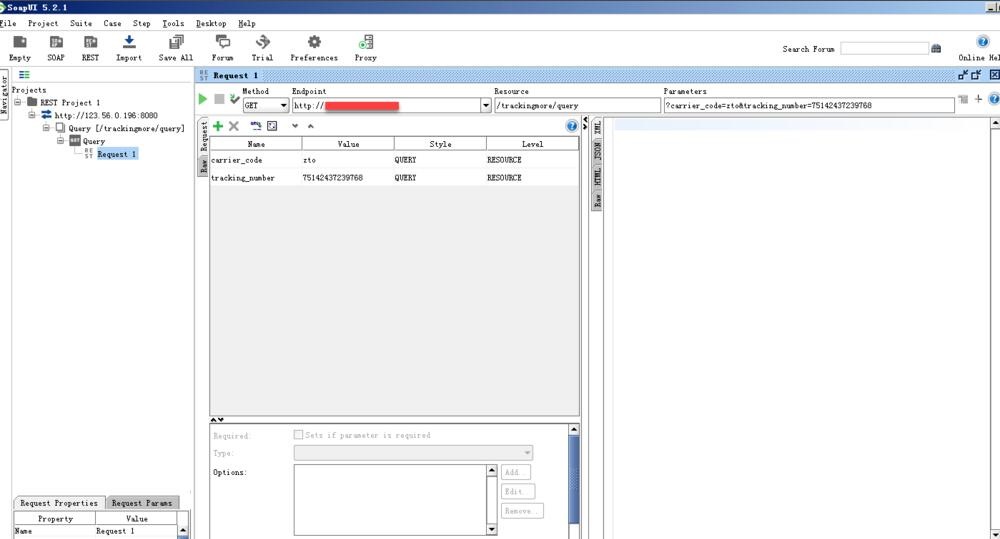Select the Raw request vertical tab
Viewport: 1000px width, 539px height.
204,166
